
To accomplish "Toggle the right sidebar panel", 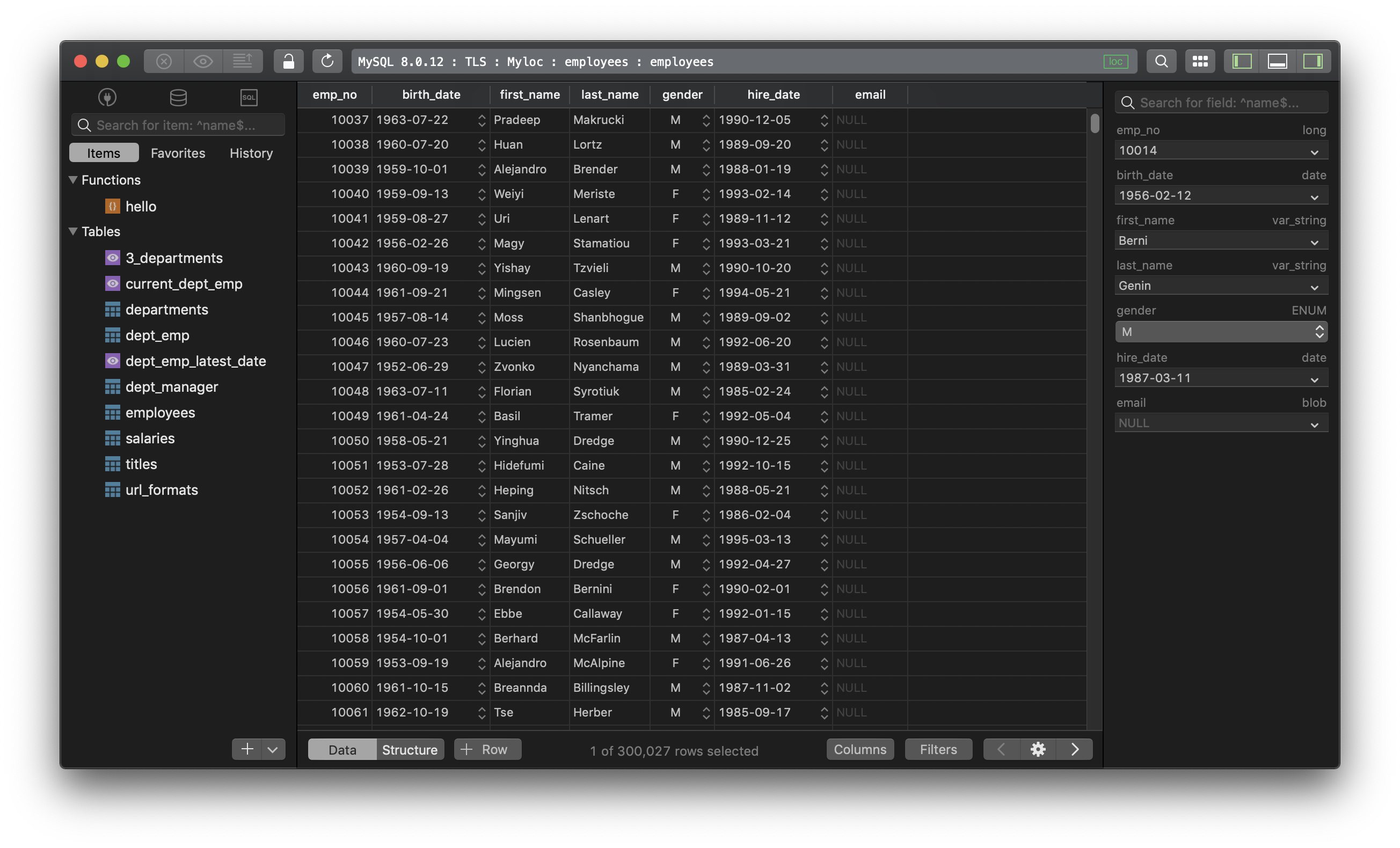I will (x=1313, y=61).
